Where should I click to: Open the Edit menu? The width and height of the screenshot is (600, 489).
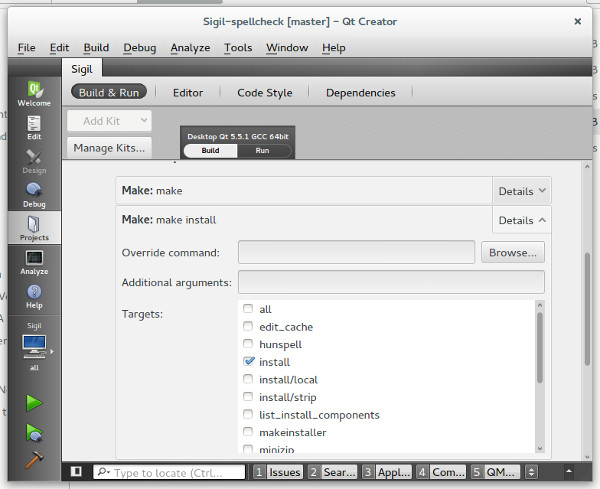59,47
